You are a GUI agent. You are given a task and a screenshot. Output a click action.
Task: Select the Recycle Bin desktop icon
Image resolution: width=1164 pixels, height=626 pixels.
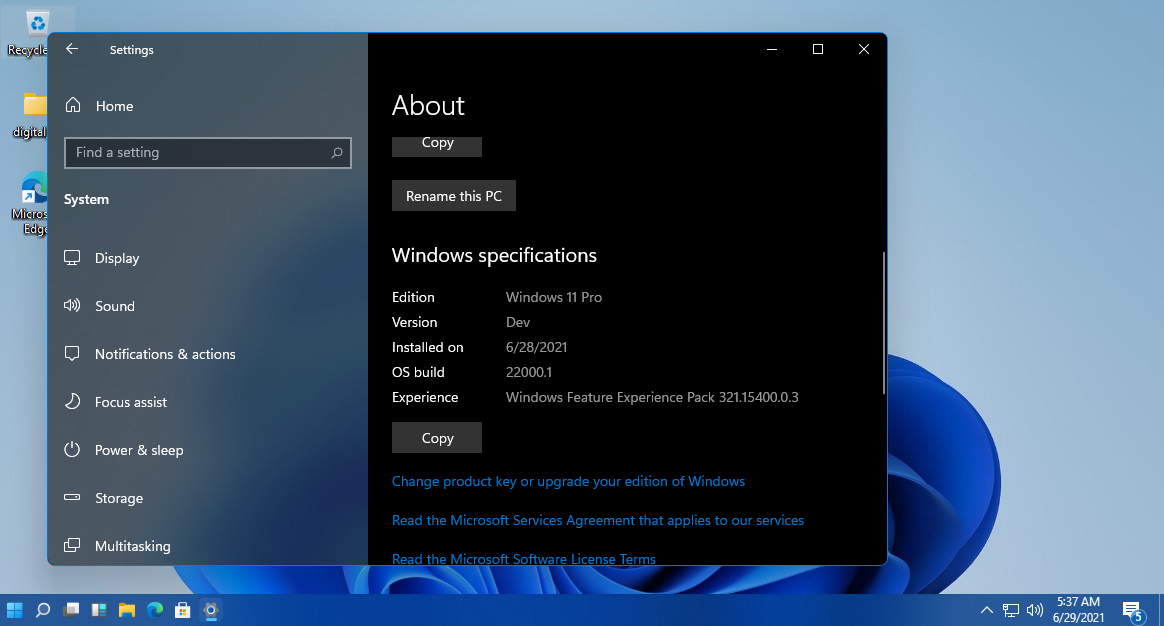28,33
